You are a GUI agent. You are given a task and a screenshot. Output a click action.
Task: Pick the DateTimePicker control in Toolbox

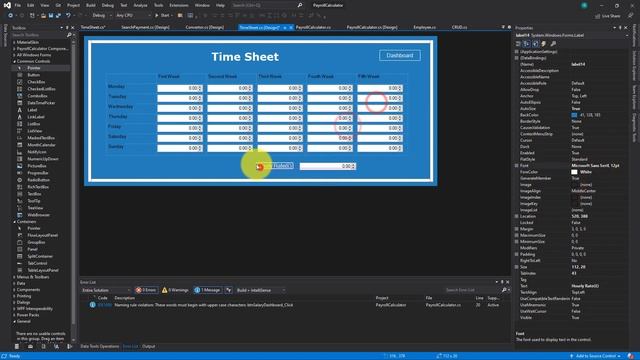click(41, 103)
